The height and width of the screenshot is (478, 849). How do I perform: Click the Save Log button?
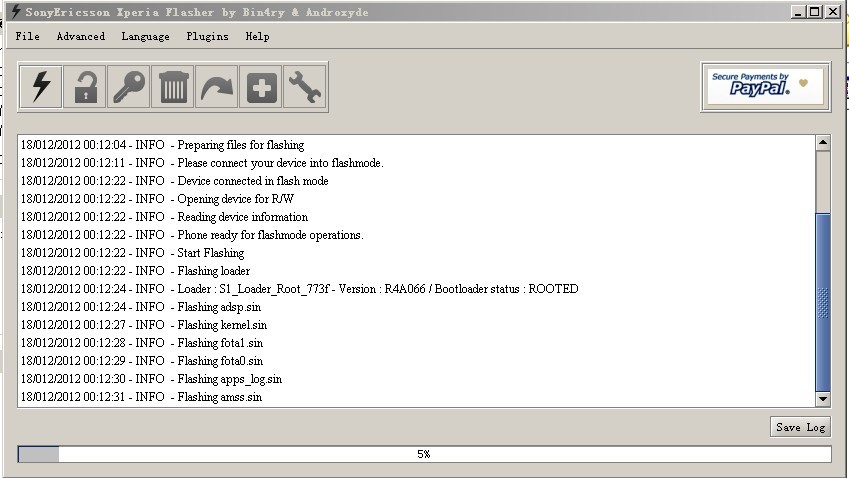tap(800, 427)
